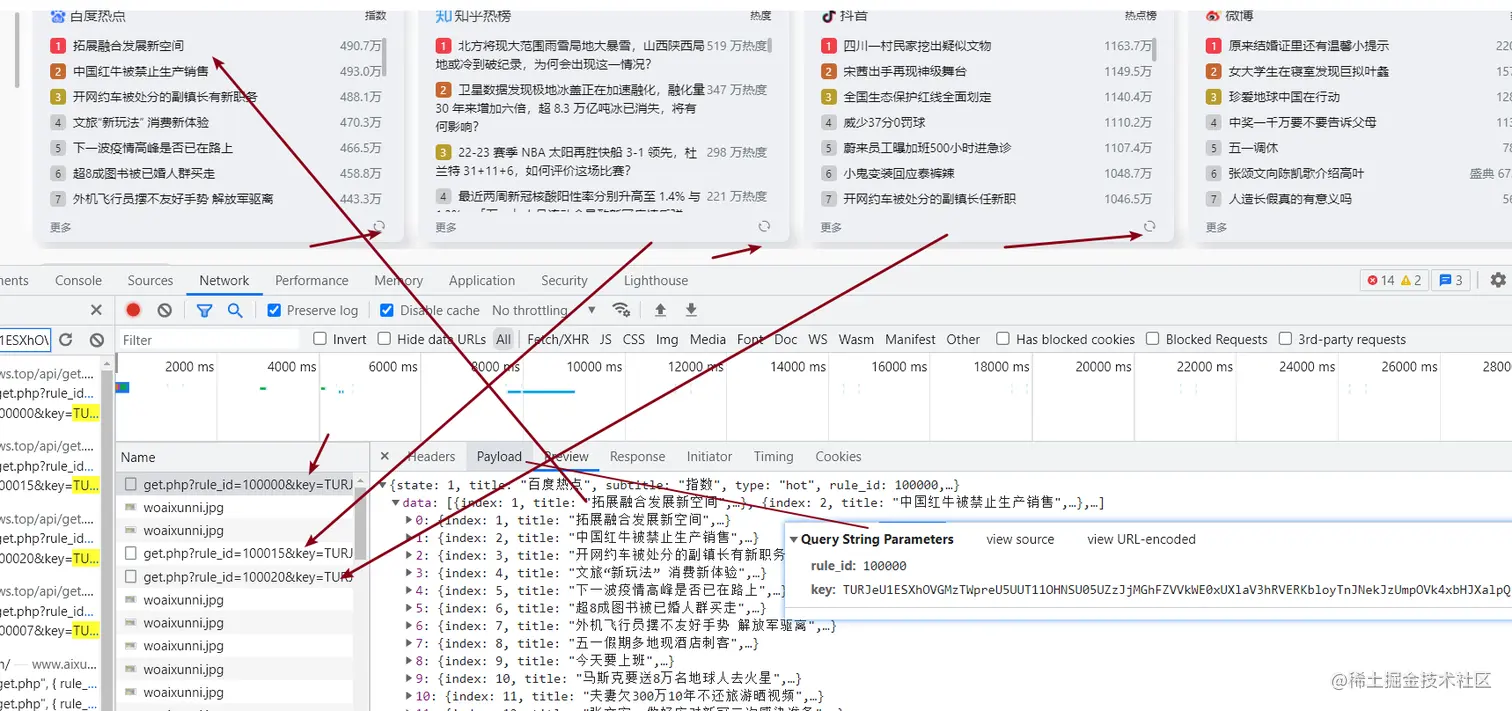Open the Lighthouse tab
Viewport: 1512px width, 711px height.
click(656, 281)
